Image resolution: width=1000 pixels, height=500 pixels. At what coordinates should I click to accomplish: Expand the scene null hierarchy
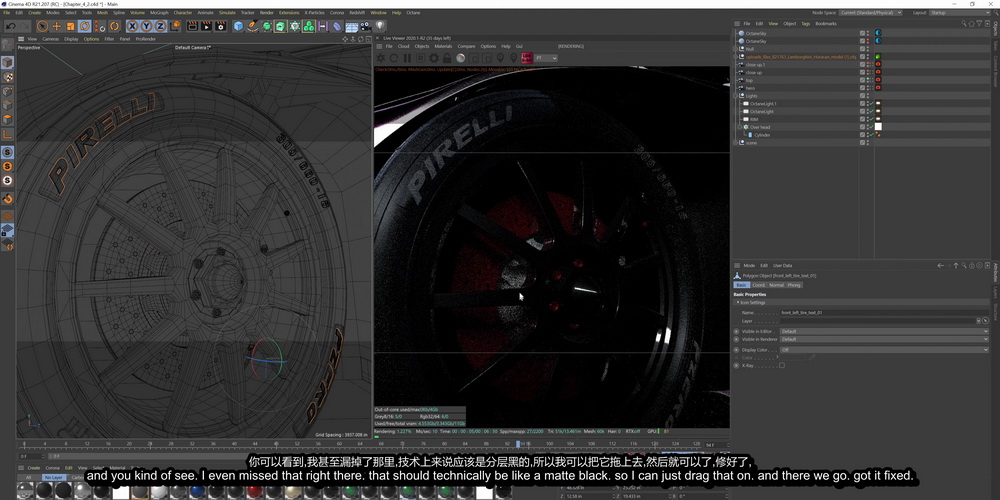tap(735, 143)
